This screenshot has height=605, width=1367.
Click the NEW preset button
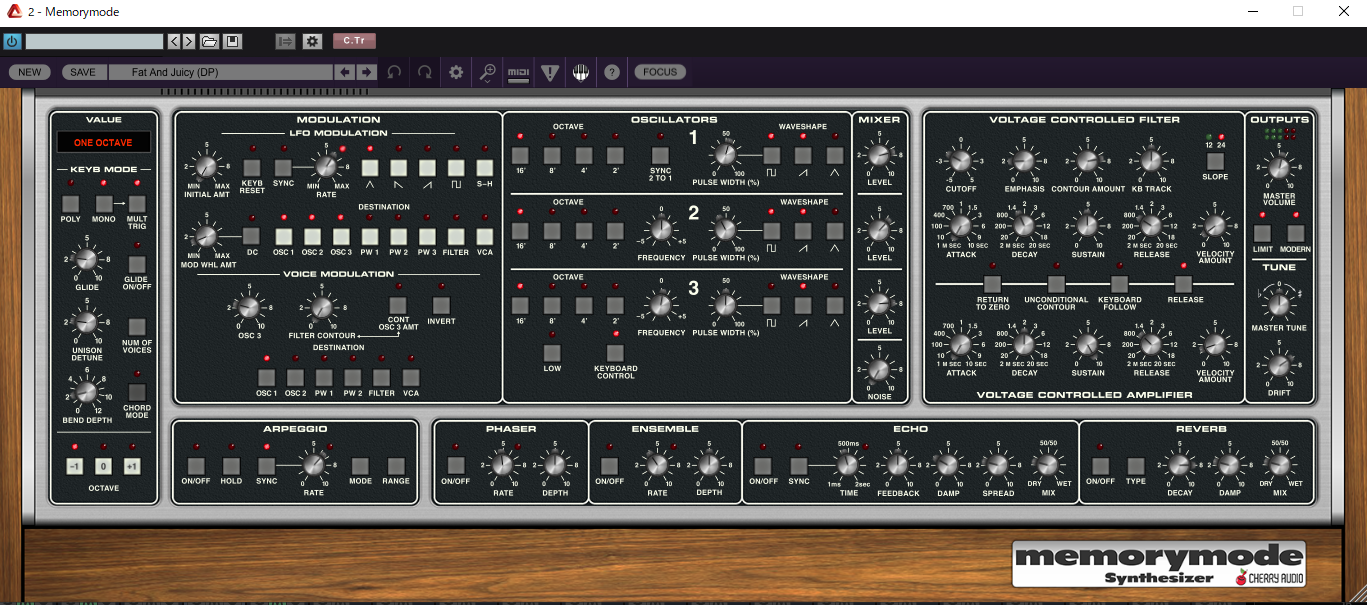30,72
